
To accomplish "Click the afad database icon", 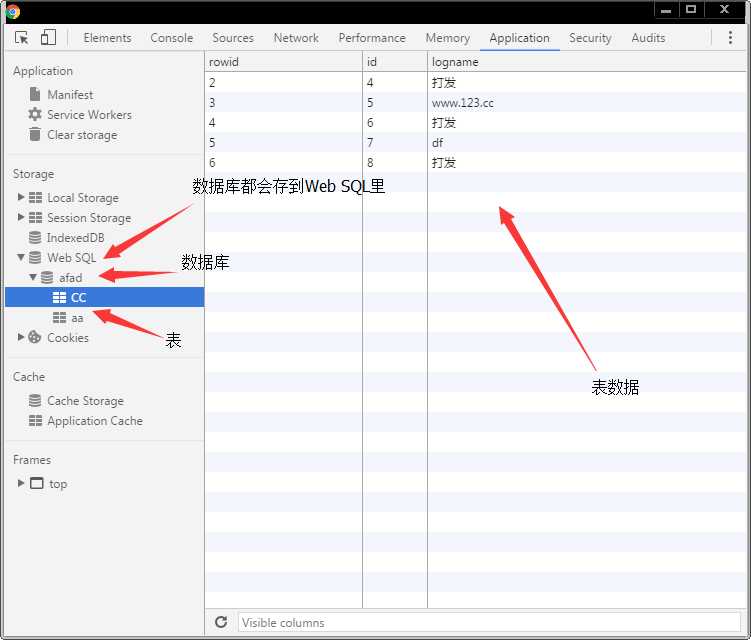I will click(47, 278).
